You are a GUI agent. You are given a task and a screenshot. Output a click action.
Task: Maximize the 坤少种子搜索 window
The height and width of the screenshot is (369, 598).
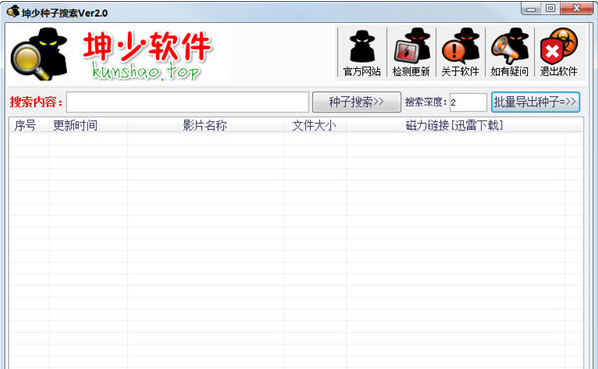tap(551, 8)
